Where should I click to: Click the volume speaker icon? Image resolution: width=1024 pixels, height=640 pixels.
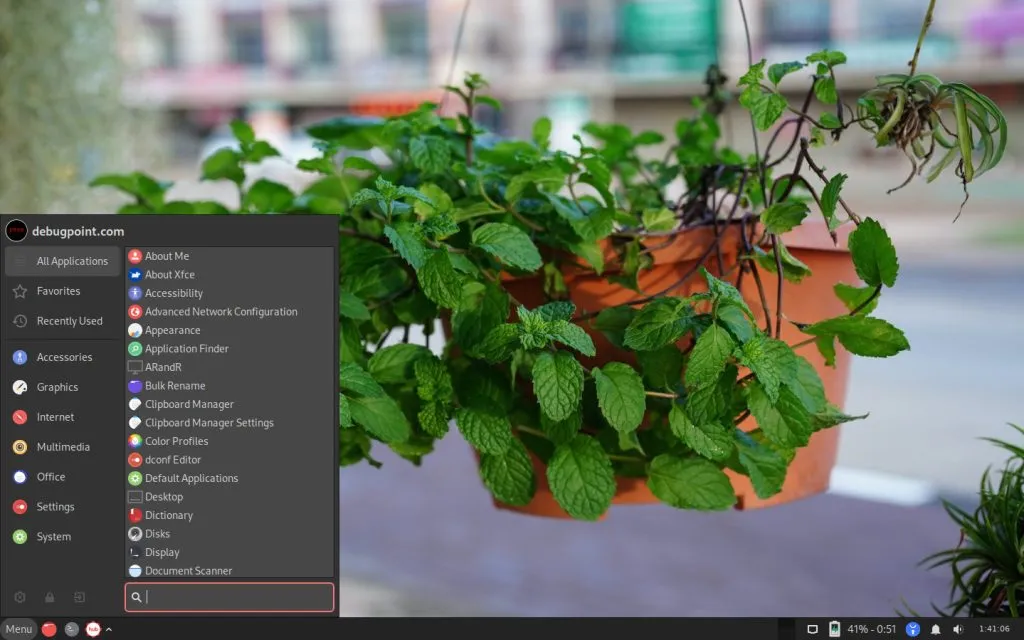pyautogui.click(x=958, y=629)
